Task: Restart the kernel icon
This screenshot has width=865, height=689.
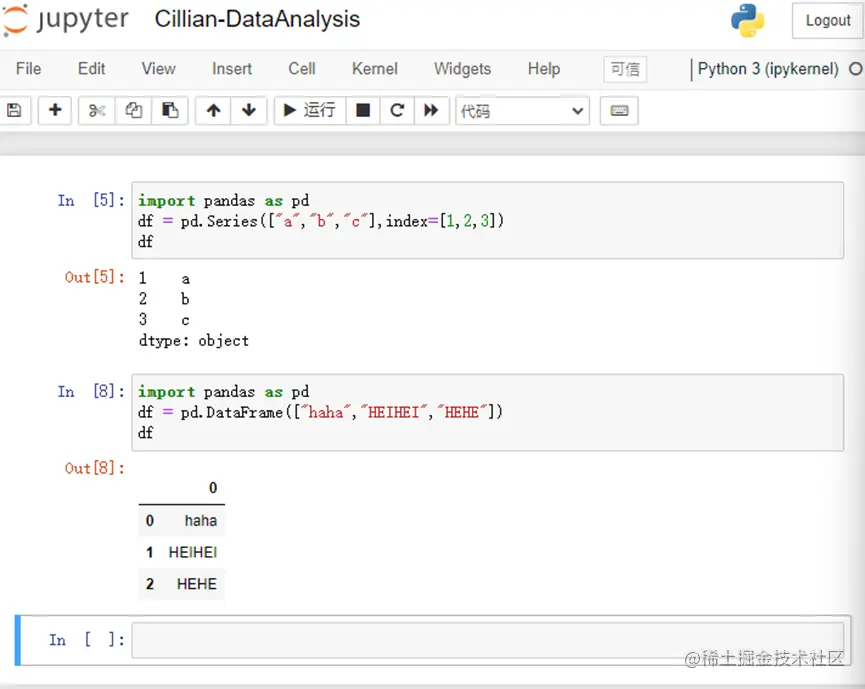Action: pos(397,110)
